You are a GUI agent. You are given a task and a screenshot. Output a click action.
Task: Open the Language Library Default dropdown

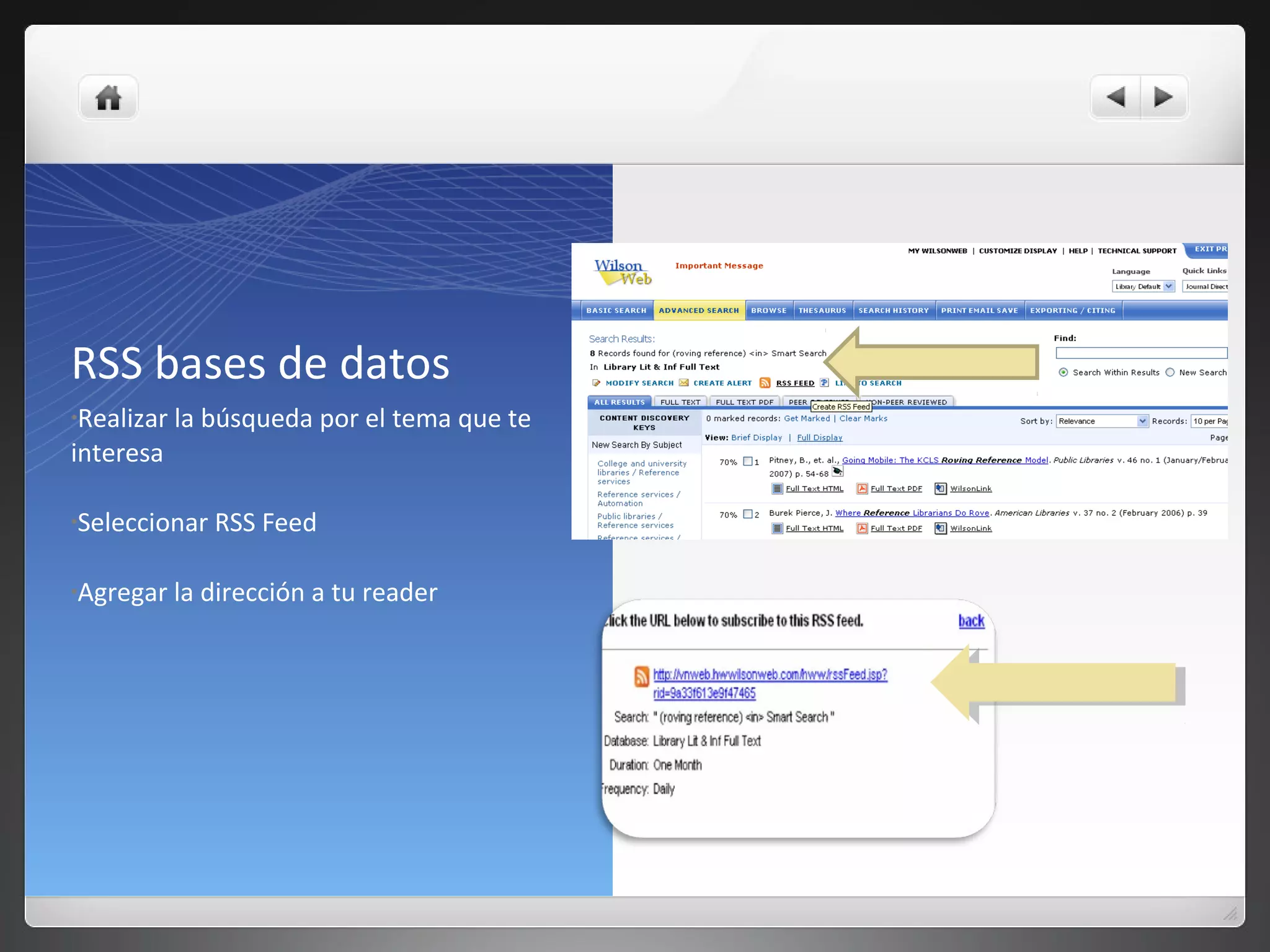pyautogui.click(x=1143, y=286)
